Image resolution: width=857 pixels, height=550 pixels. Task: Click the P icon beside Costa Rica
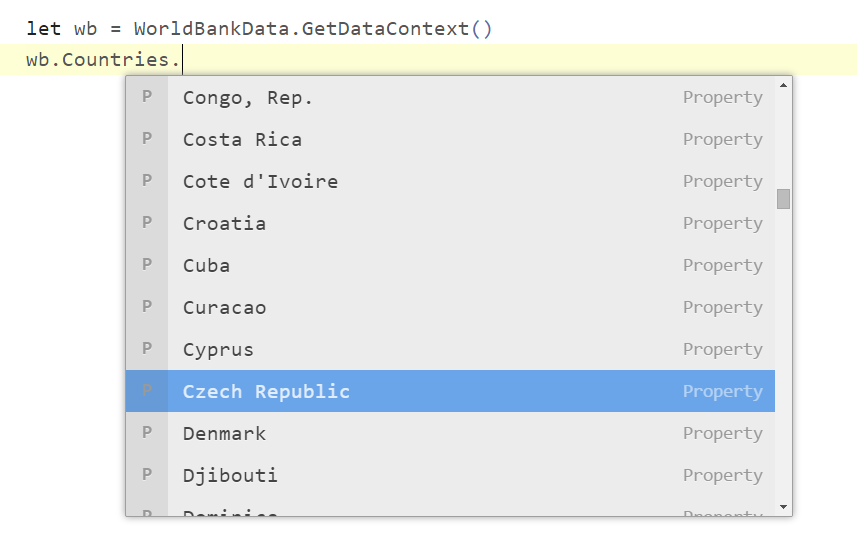146,139
